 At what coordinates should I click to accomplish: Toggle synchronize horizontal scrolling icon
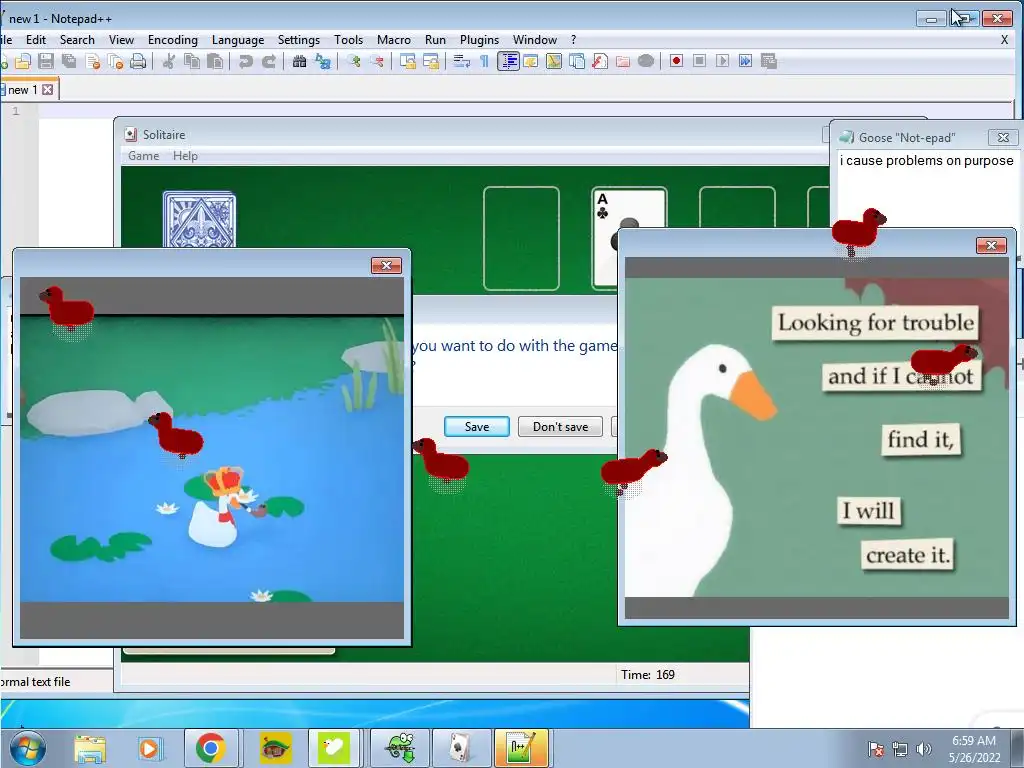click(431, 61)
